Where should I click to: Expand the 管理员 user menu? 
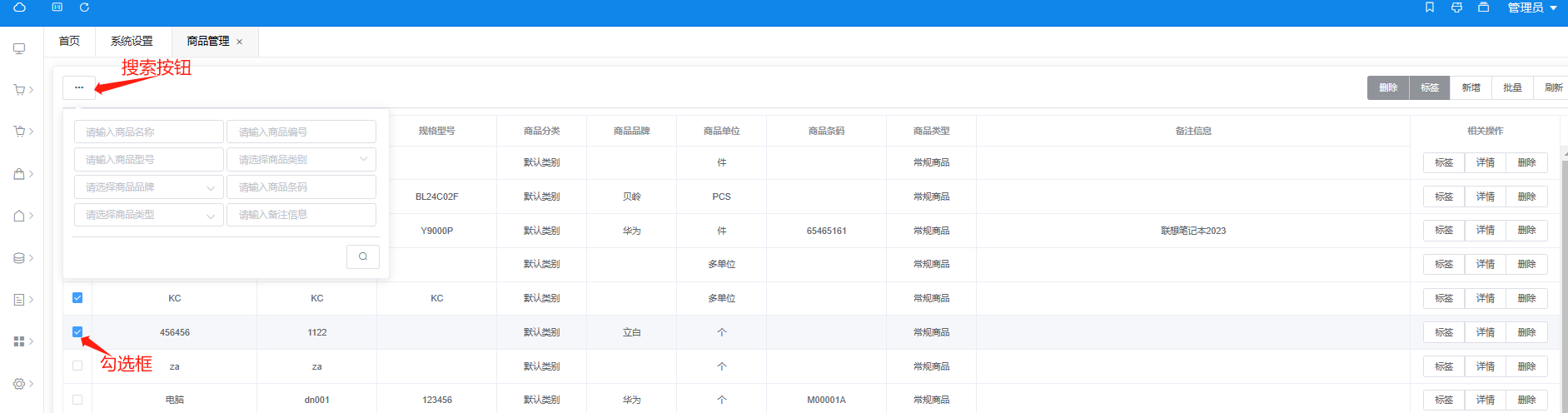(x=1532, y=7)
